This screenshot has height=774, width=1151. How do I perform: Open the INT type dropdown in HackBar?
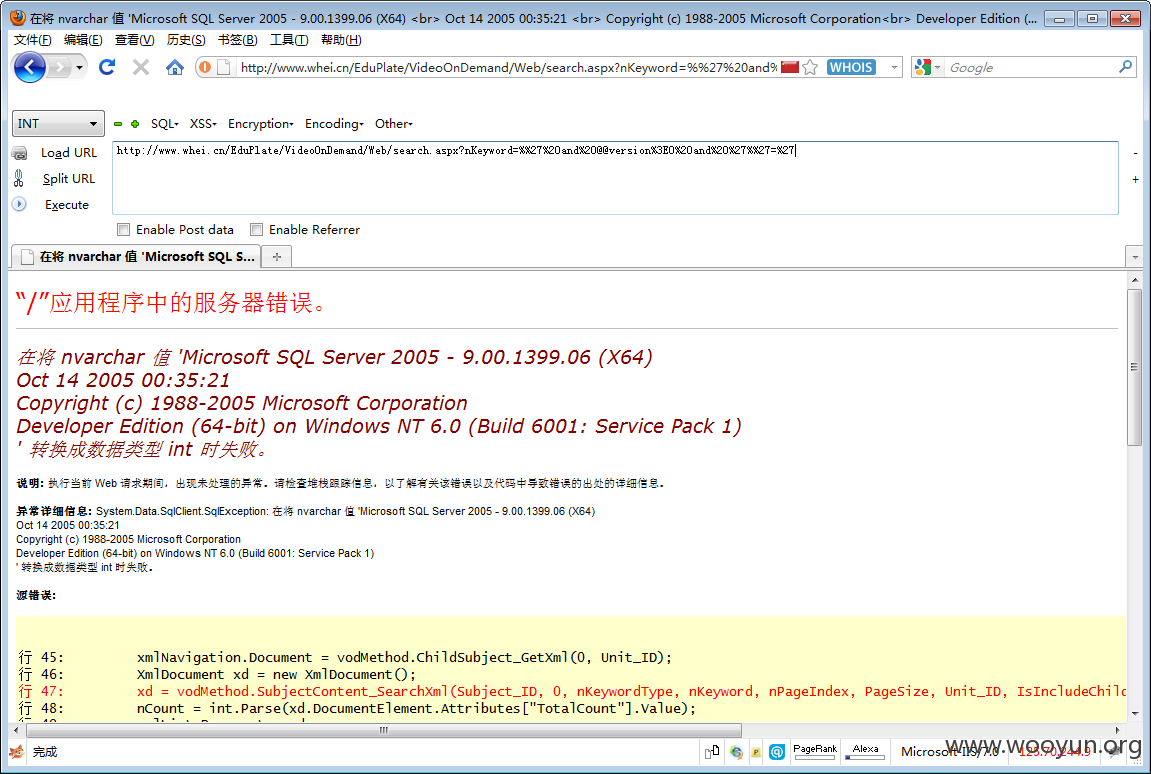58,123
